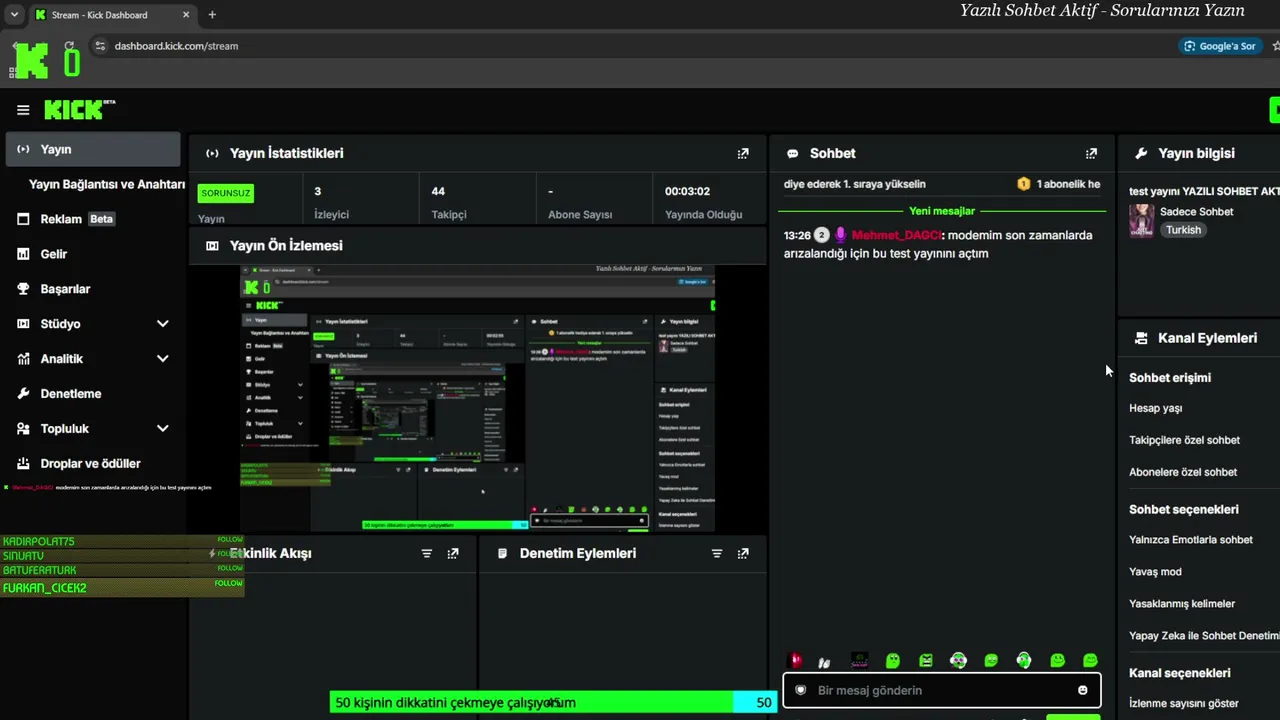Click the Yeni mesajlar divider label

coord(942,211)
